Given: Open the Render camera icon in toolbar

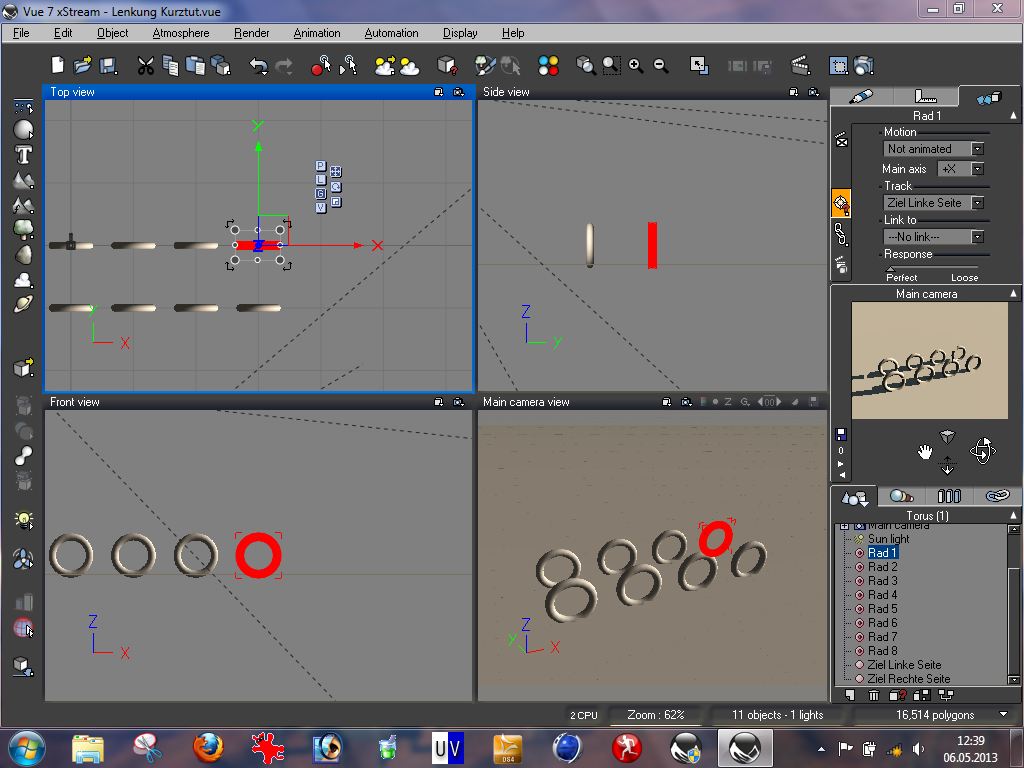Looking at the screenshot, I should point(864,66).
